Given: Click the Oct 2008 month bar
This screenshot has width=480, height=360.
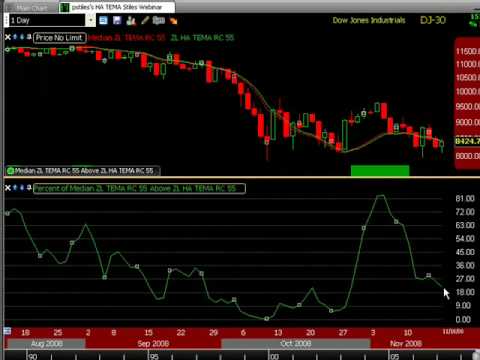Looking at the screenshot, I should [x=296, y=343].
